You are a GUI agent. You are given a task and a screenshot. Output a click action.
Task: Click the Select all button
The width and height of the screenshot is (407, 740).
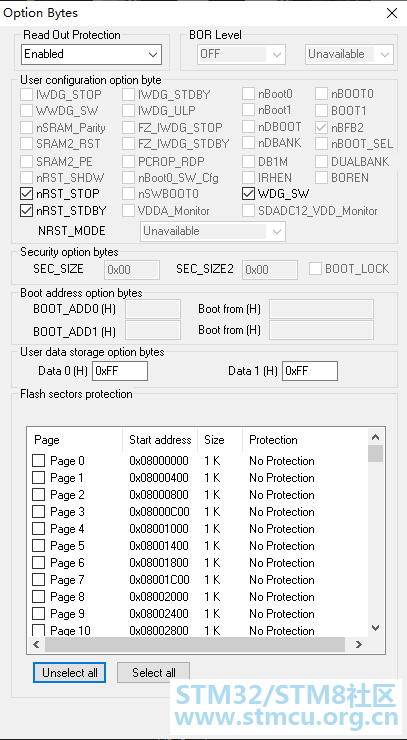click(153, 673)
